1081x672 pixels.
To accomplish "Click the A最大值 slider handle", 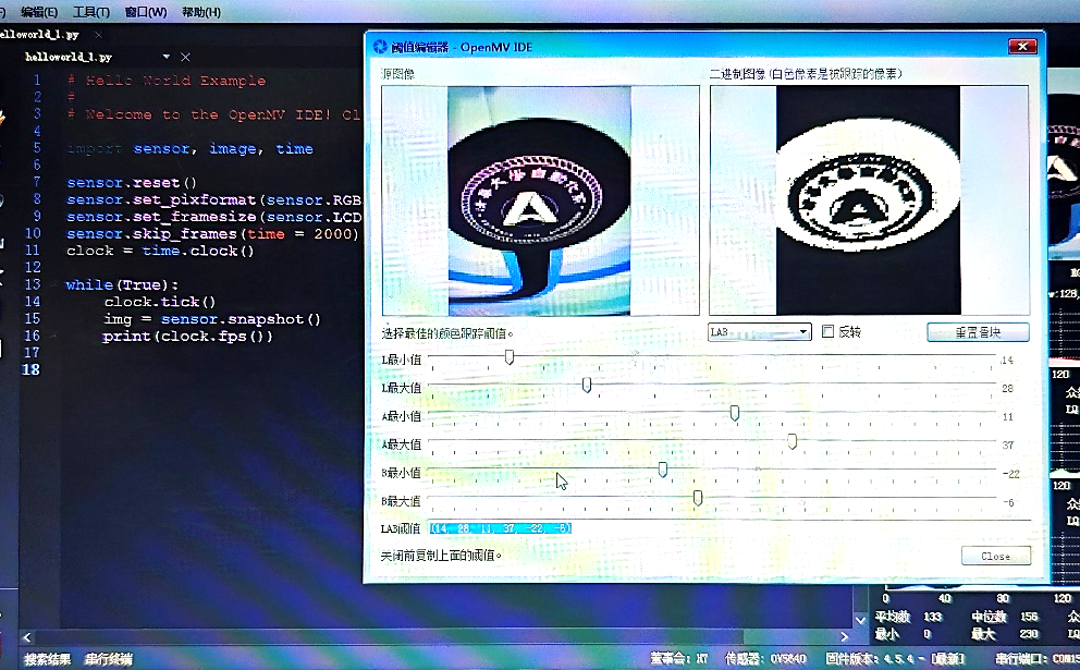I will coord(792,442).
